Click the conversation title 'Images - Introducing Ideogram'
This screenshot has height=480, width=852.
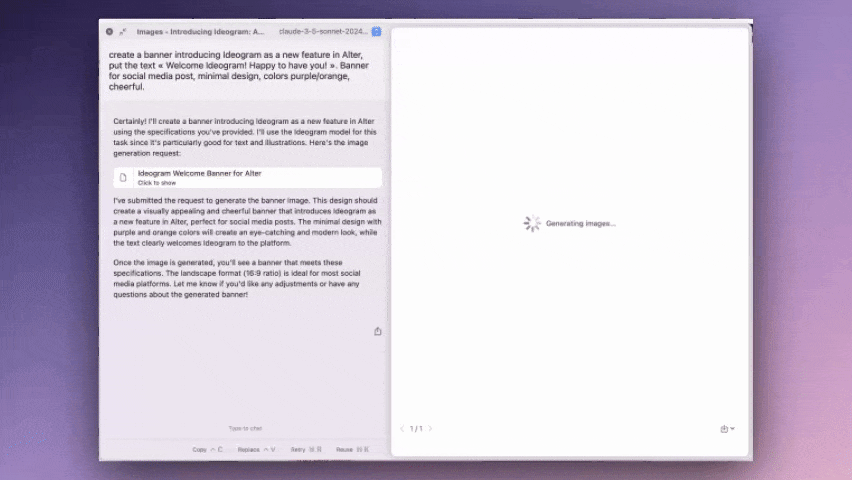tap(200, 32)
